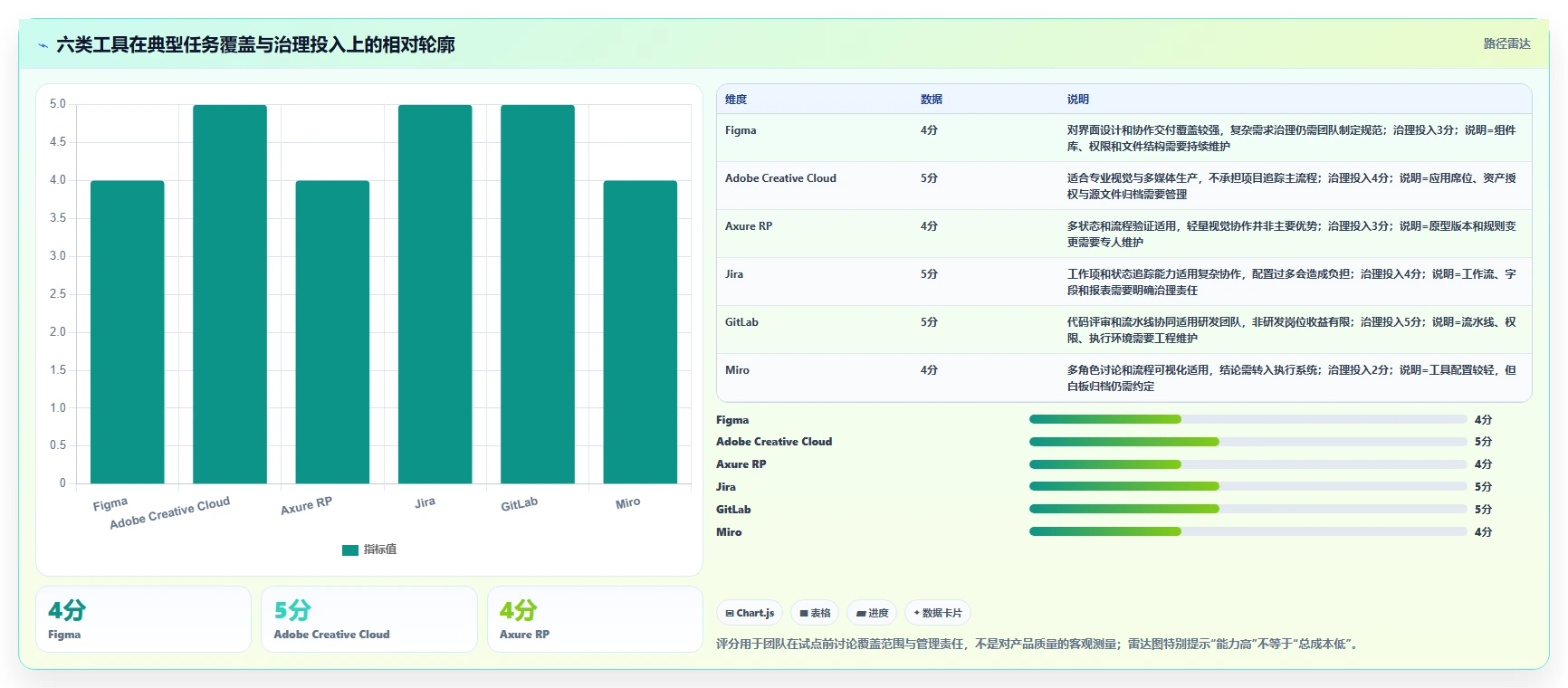Click the 5.0 tick on the y-axis

coord(58,104)
